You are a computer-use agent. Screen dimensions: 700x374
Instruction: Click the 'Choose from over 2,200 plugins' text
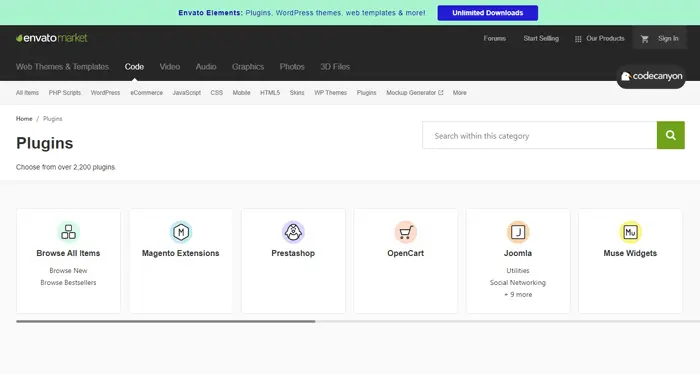click(66, 167)
